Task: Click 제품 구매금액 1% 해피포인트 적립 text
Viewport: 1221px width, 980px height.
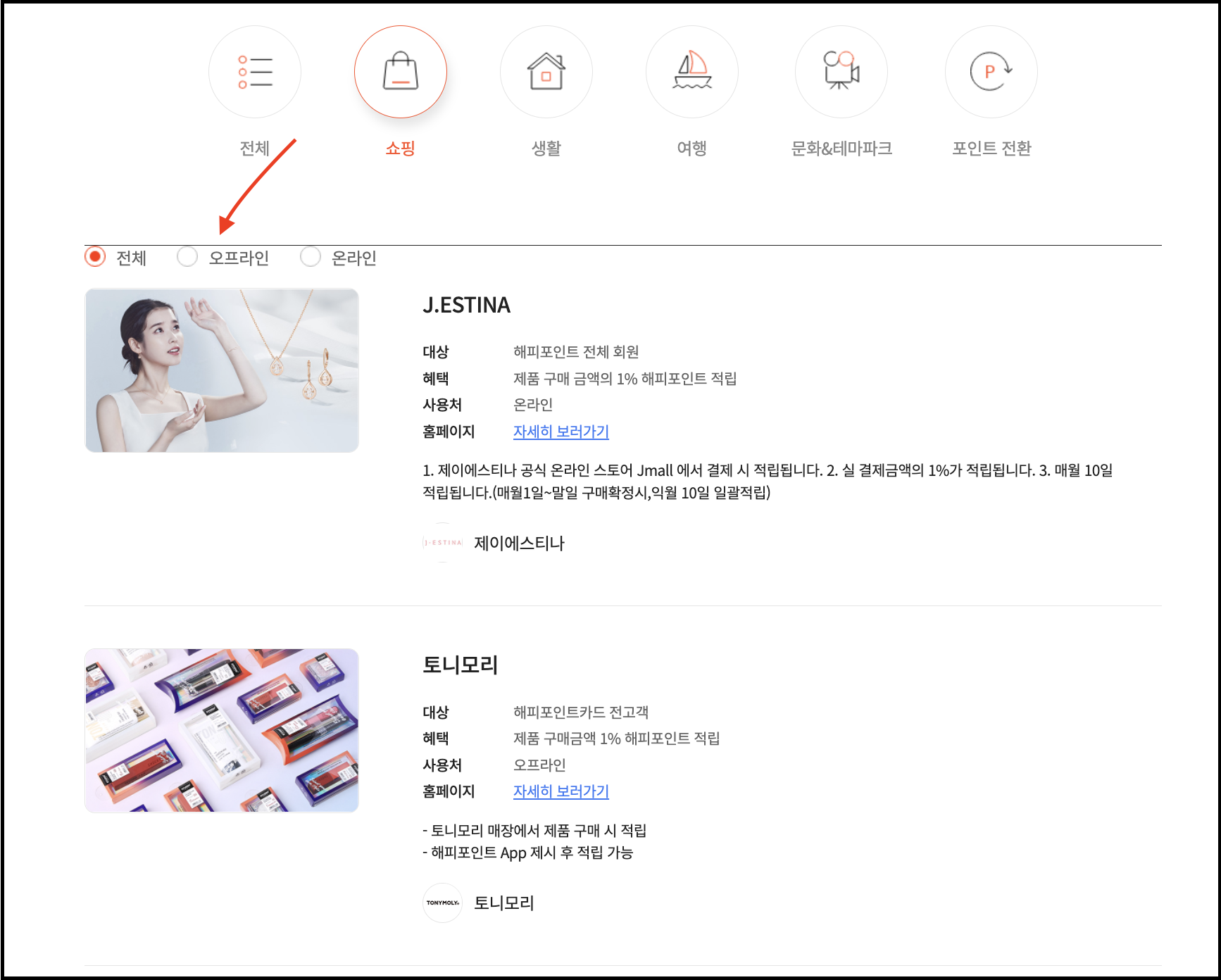Action: coord(617,739)
